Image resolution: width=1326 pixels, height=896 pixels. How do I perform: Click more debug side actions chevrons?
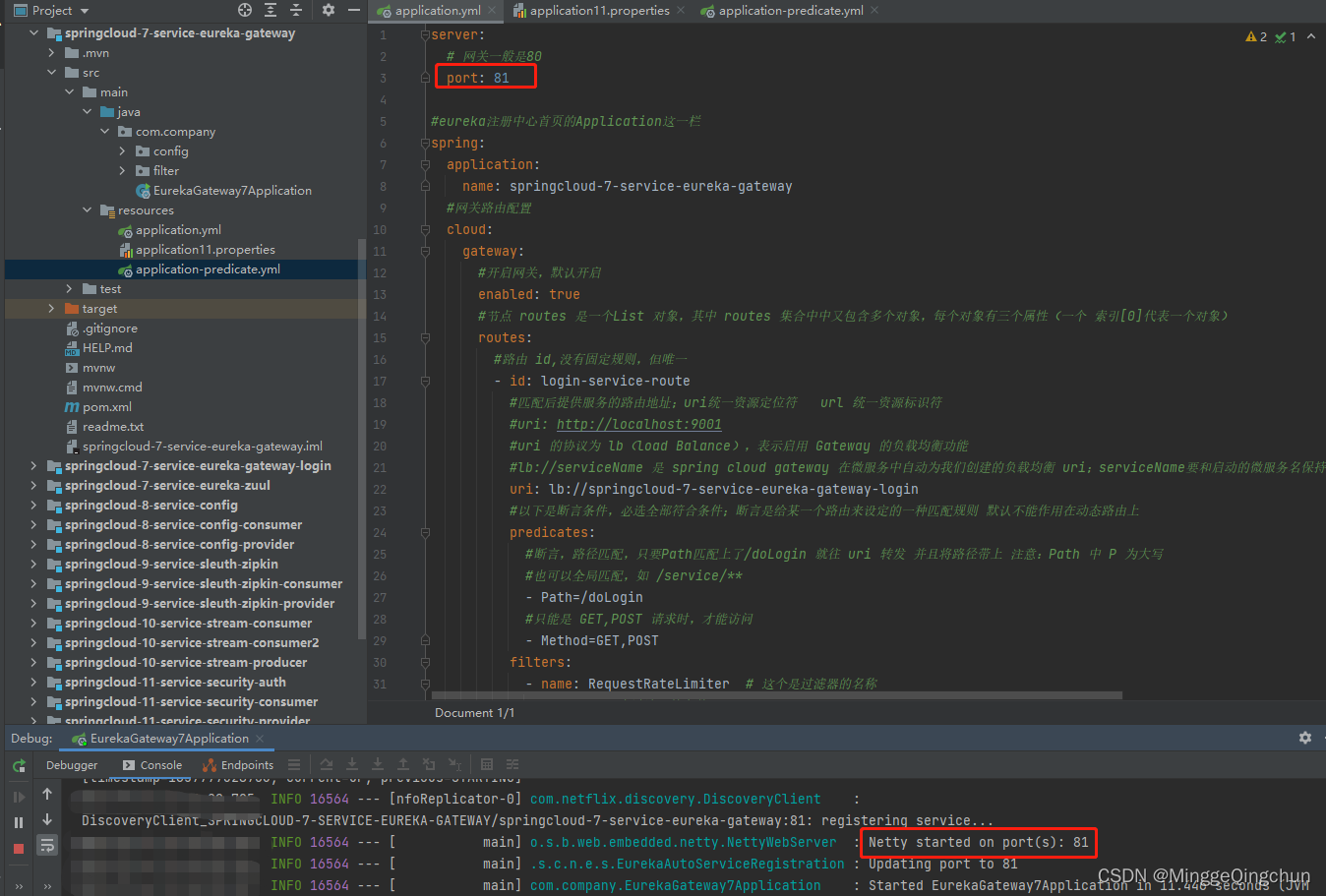(x=19, y=885)
